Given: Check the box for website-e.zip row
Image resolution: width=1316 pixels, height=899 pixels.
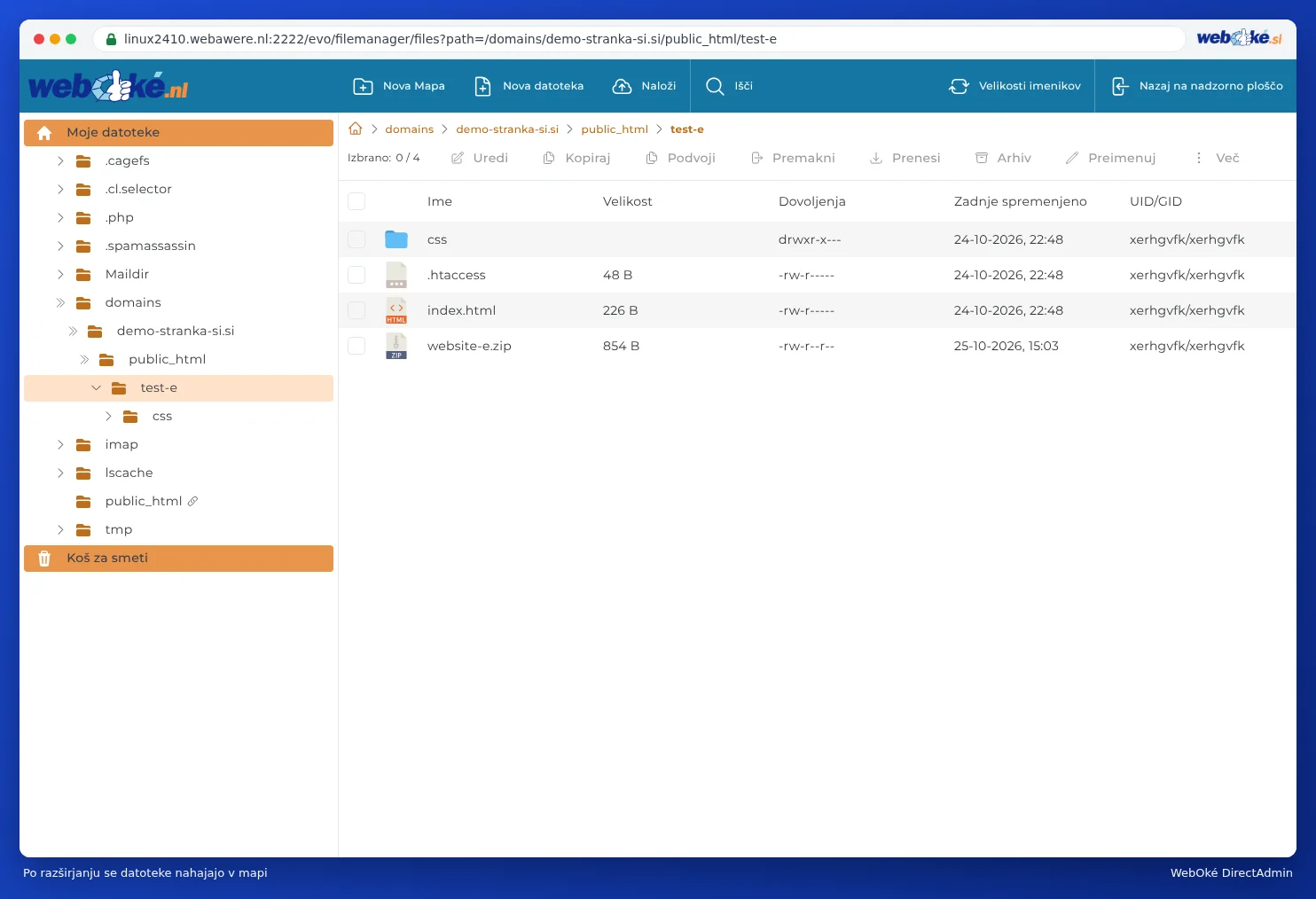Looking at the screenshot, I should click(x=356, y=346).
